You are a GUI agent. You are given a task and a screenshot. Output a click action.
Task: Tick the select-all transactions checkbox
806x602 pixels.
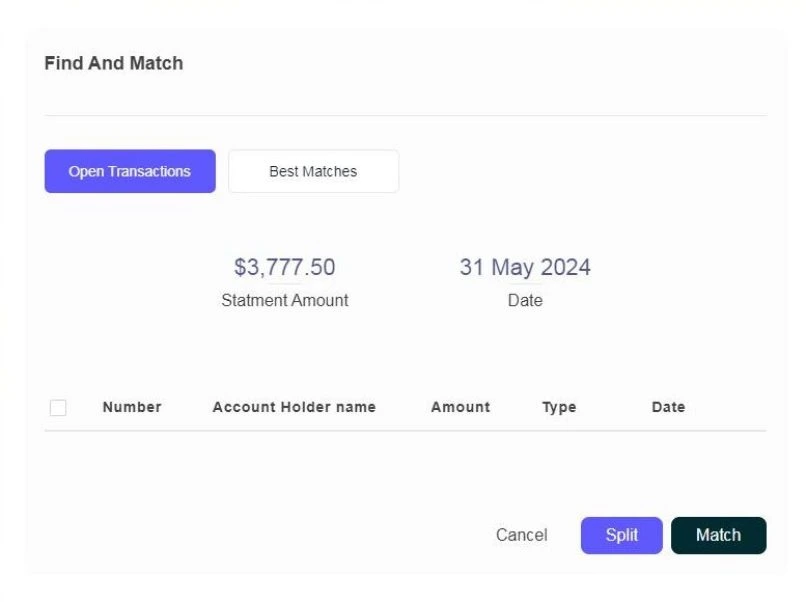pos(58,408)
